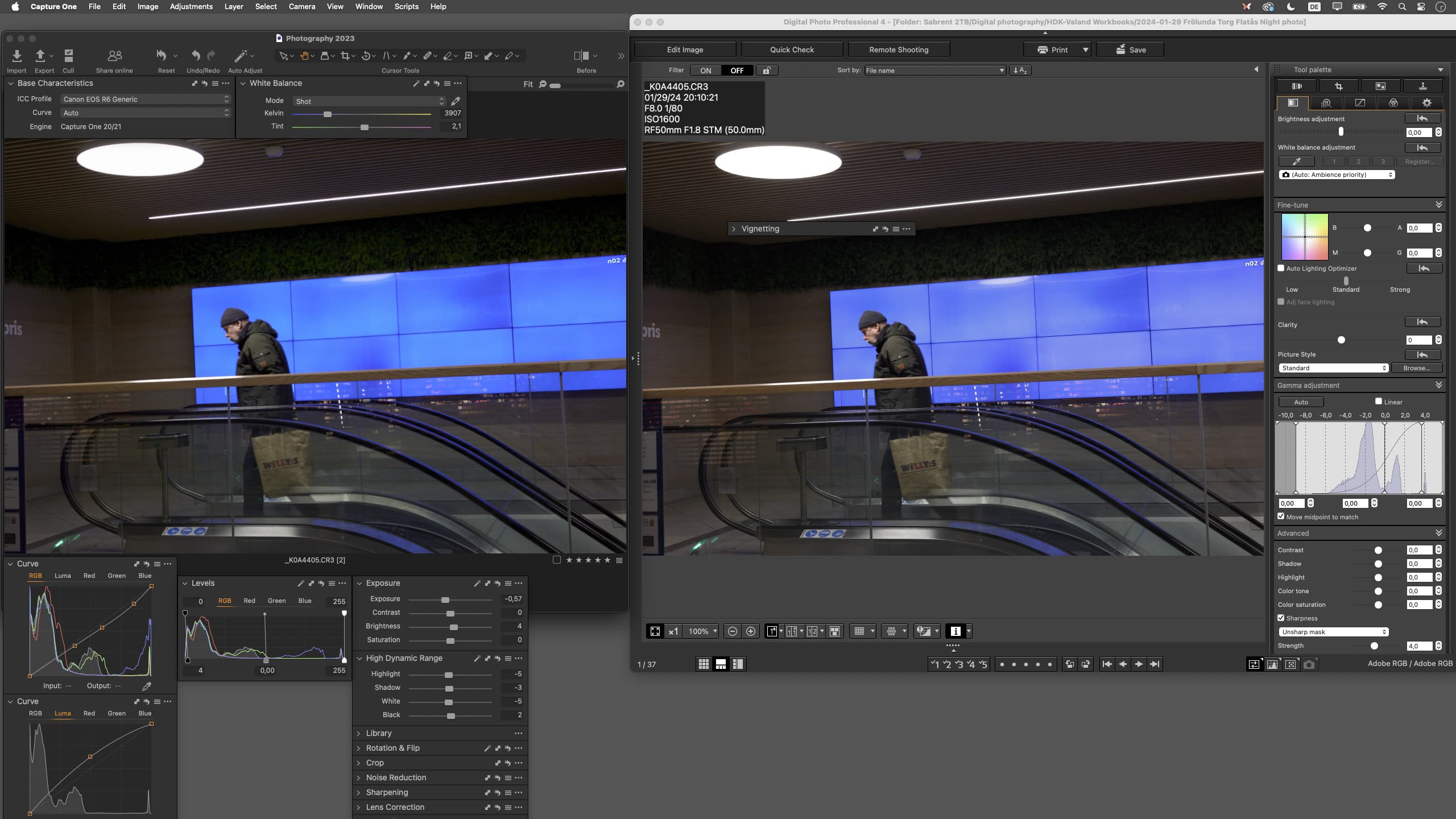Click the Cull icon in toolbar
The image size is (1456, 819).
pos(68,56)
